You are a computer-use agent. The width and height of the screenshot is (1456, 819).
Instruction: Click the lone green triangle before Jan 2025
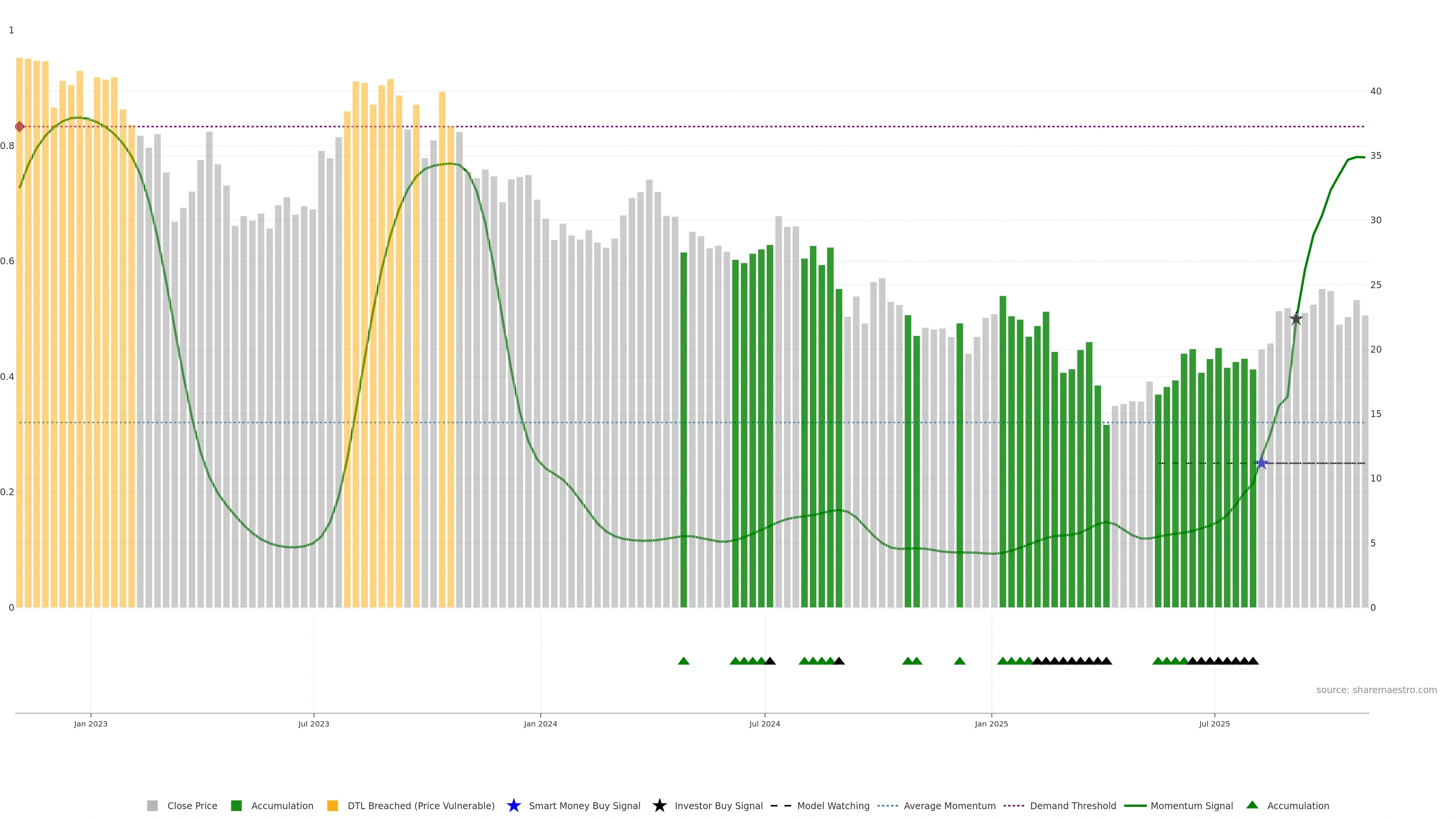coord(959,661)
